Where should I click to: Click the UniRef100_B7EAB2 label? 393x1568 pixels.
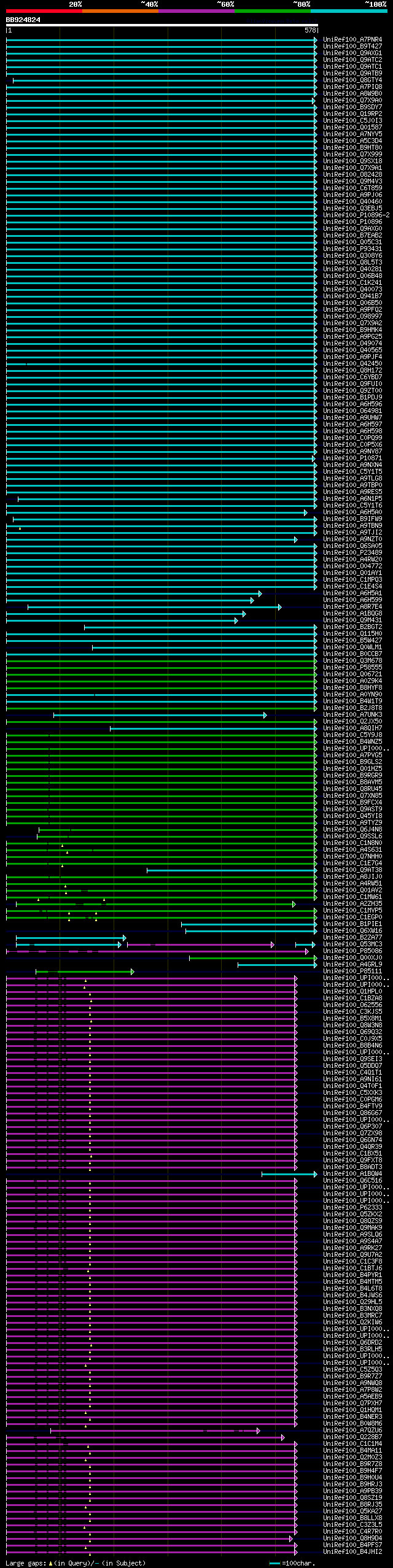point(352,236)
